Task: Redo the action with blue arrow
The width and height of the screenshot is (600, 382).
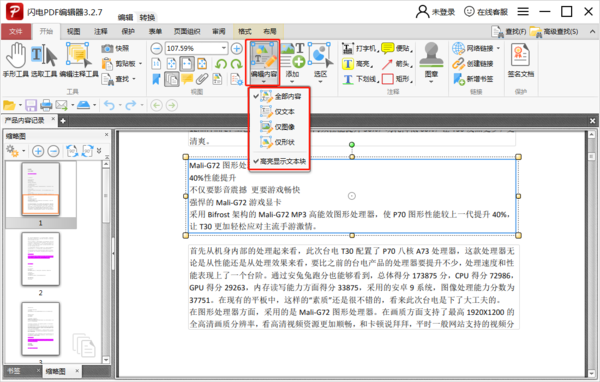Action: pyautogui.click(x=131, y=105)
